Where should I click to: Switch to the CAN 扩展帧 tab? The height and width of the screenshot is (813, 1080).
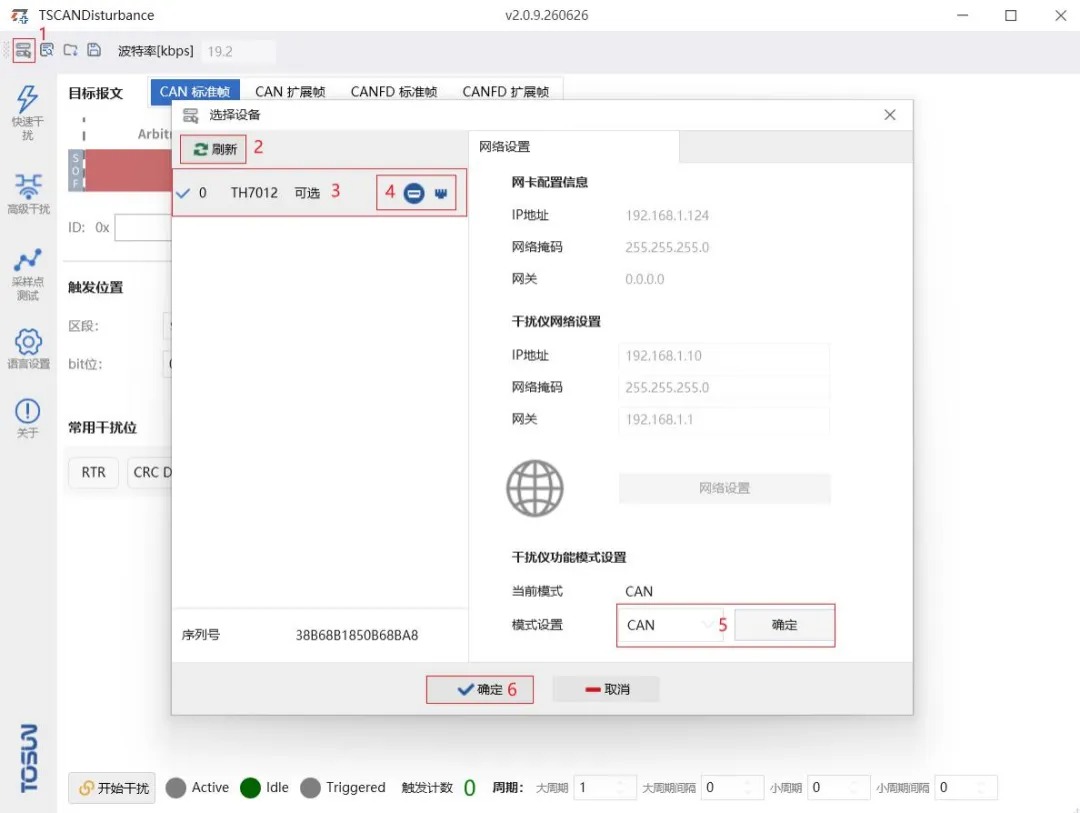(x=290, y=92)
